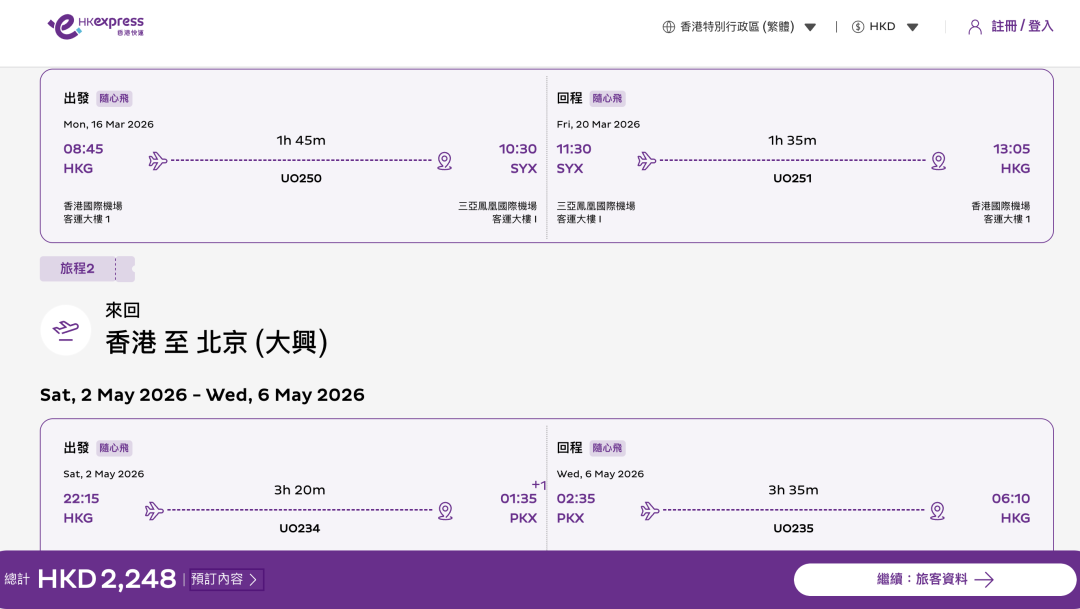Click the pin icon at PKX arrival
Viewport: 1080px width, 609px height.
pyautogui.click(x=444, y=510)
